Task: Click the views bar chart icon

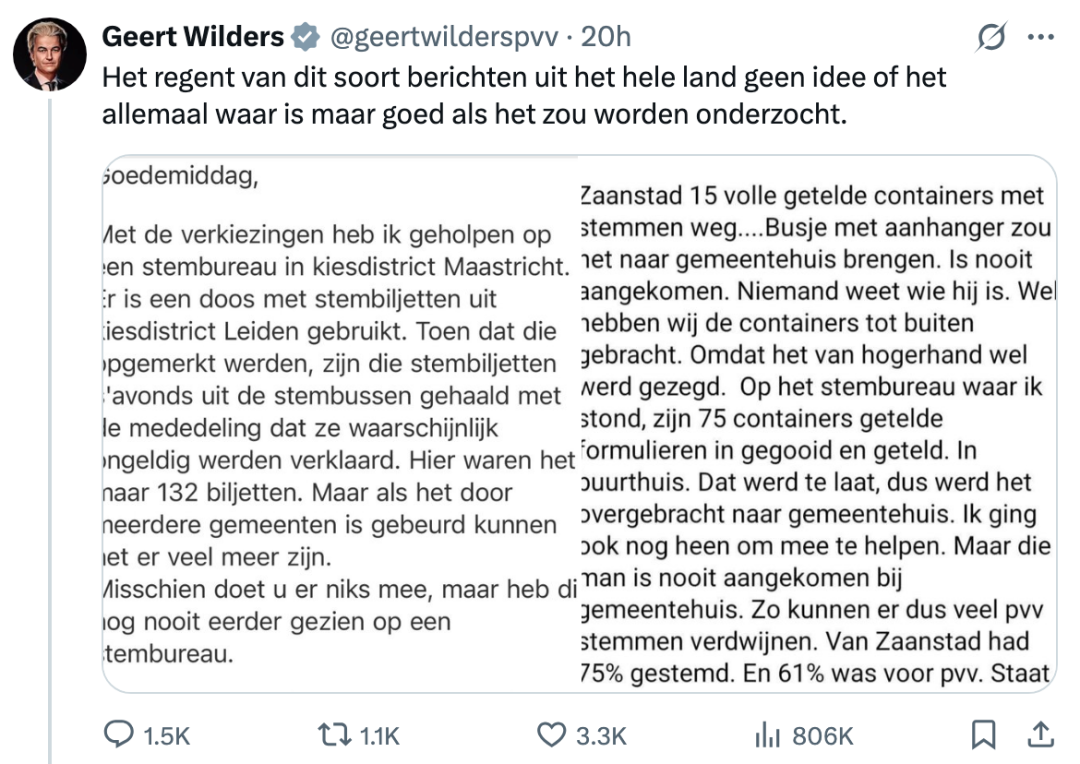Action: pos(767,735)
